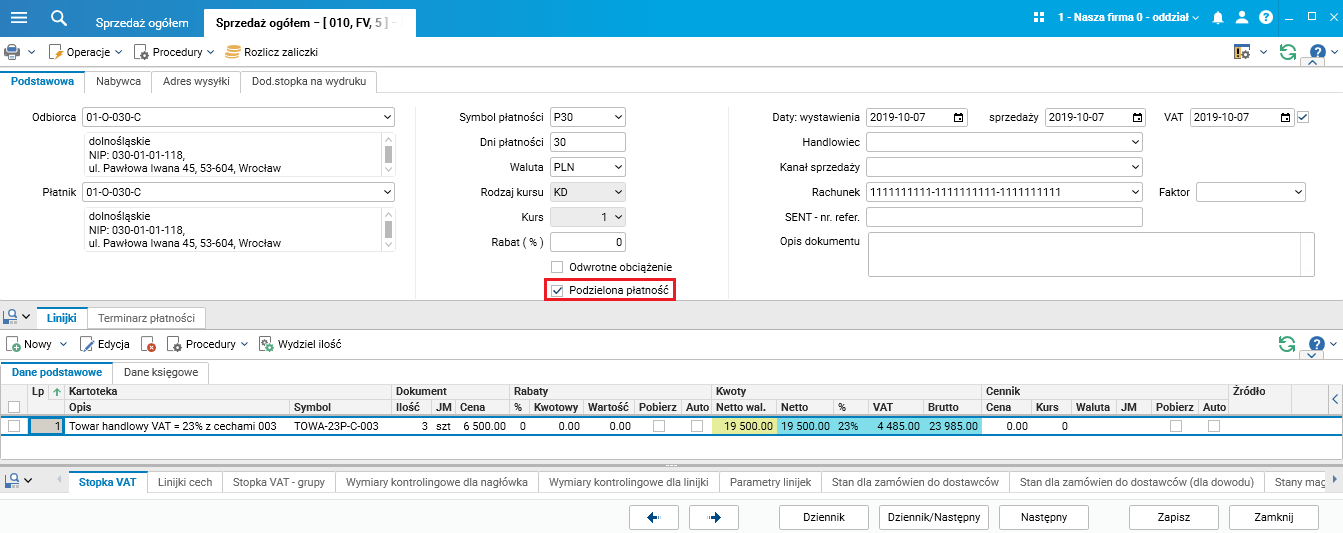Open the Faktor dropdown
Image resolution: width=1343 pixels, height=533 pixels.
coord(1298,192)
